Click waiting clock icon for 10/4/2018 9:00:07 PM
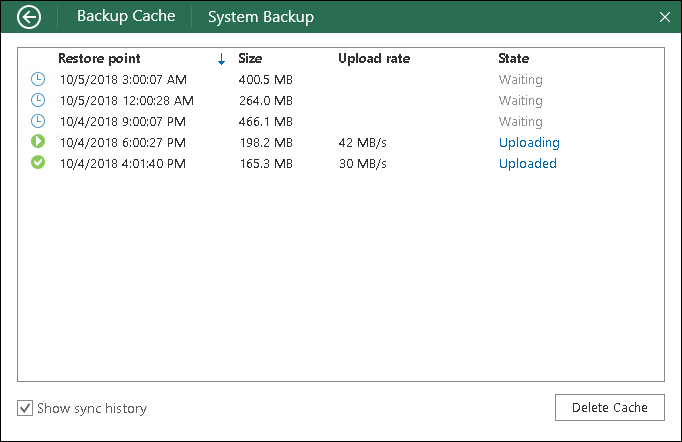 (x=38, y=121)
